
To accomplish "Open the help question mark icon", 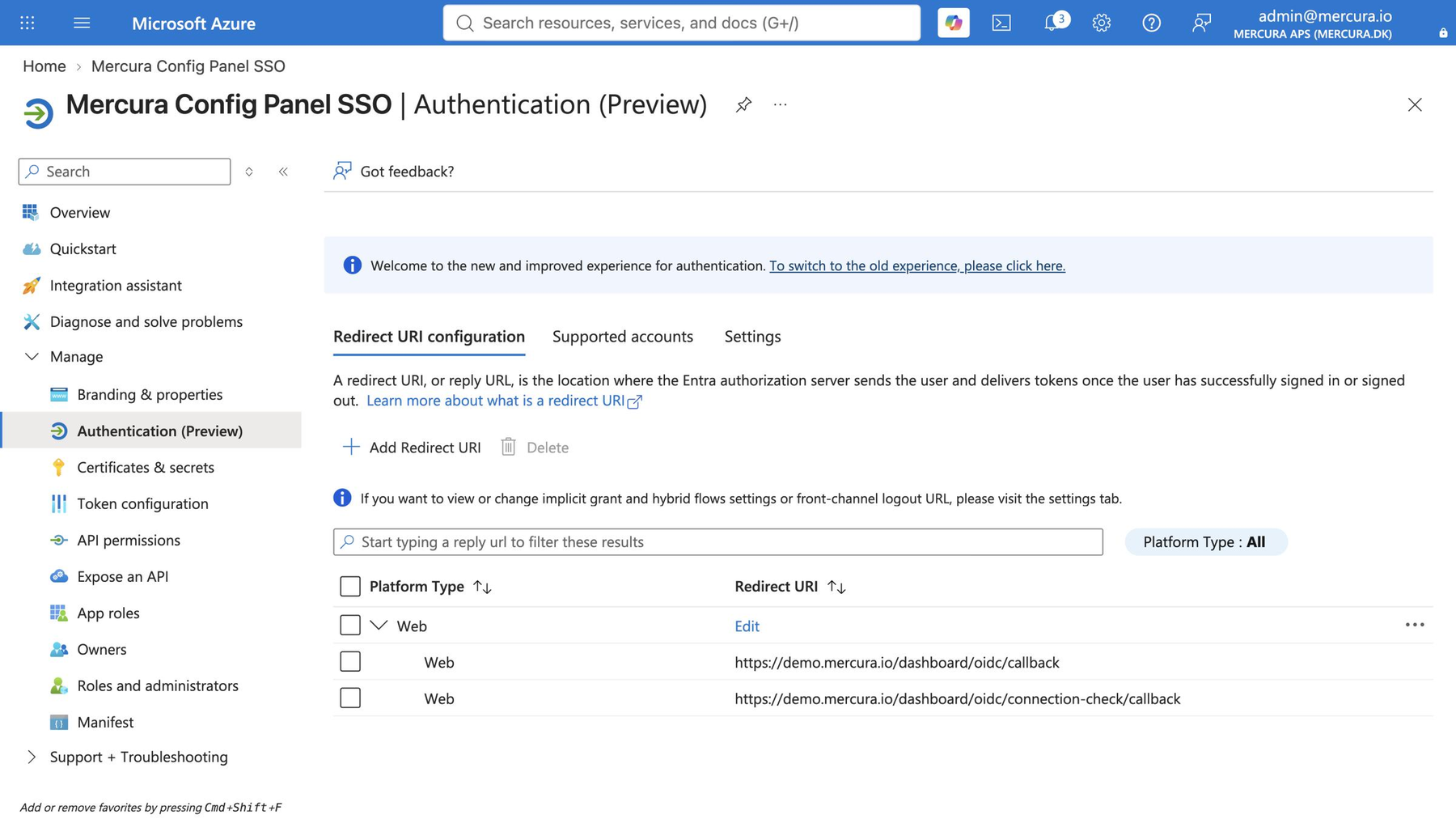I will [x=1151, y=23].
